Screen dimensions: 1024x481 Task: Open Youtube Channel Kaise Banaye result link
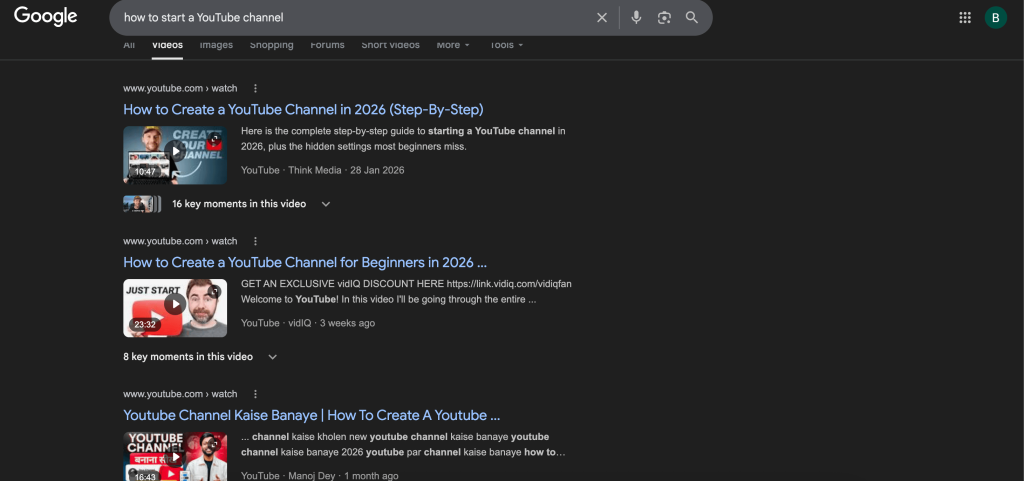pos(312,415)
